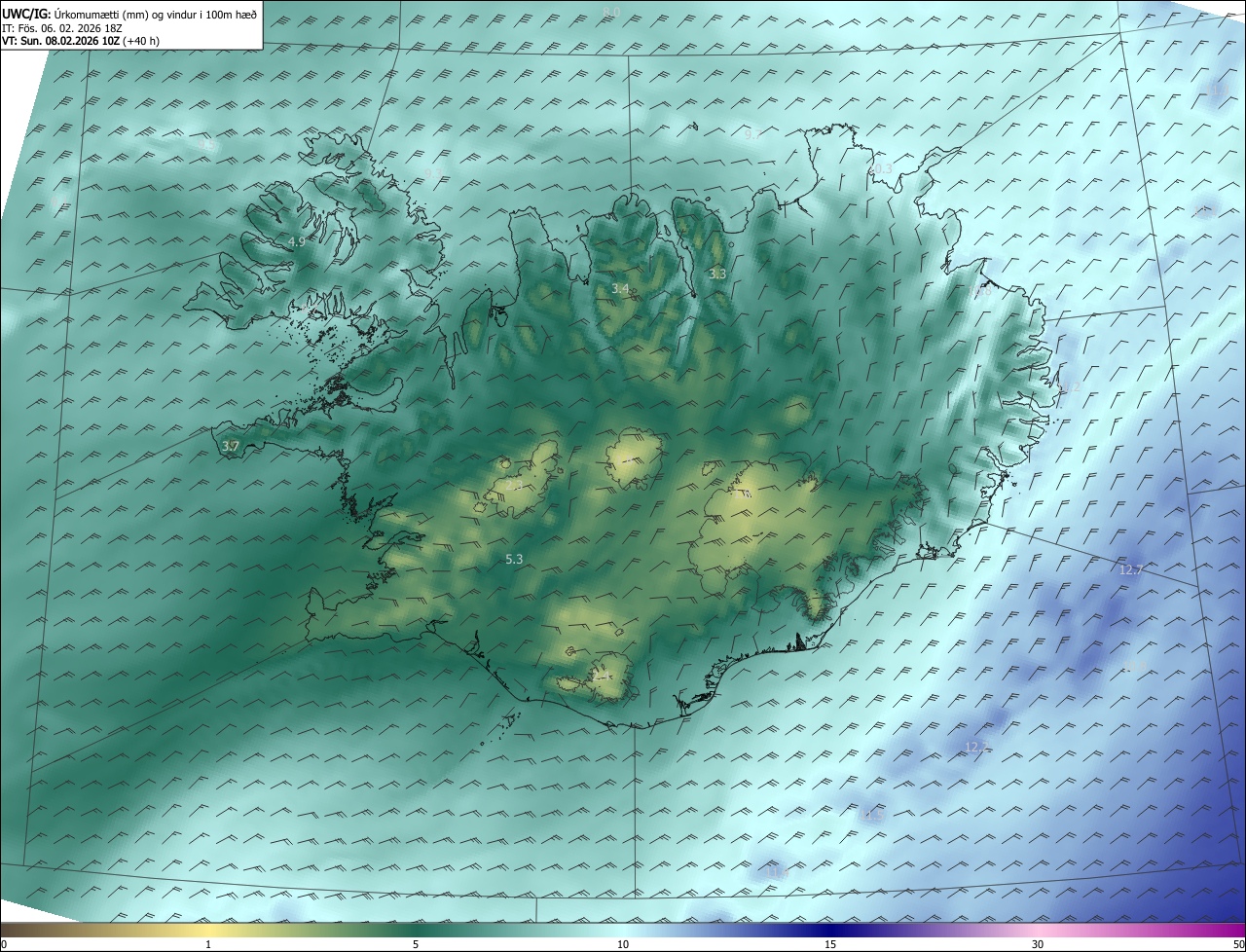This screenshot has height=952, width=1246.
Task: Click the IT: Fös. 06. 02. 2026 18Z line
Action: (62, 27)
